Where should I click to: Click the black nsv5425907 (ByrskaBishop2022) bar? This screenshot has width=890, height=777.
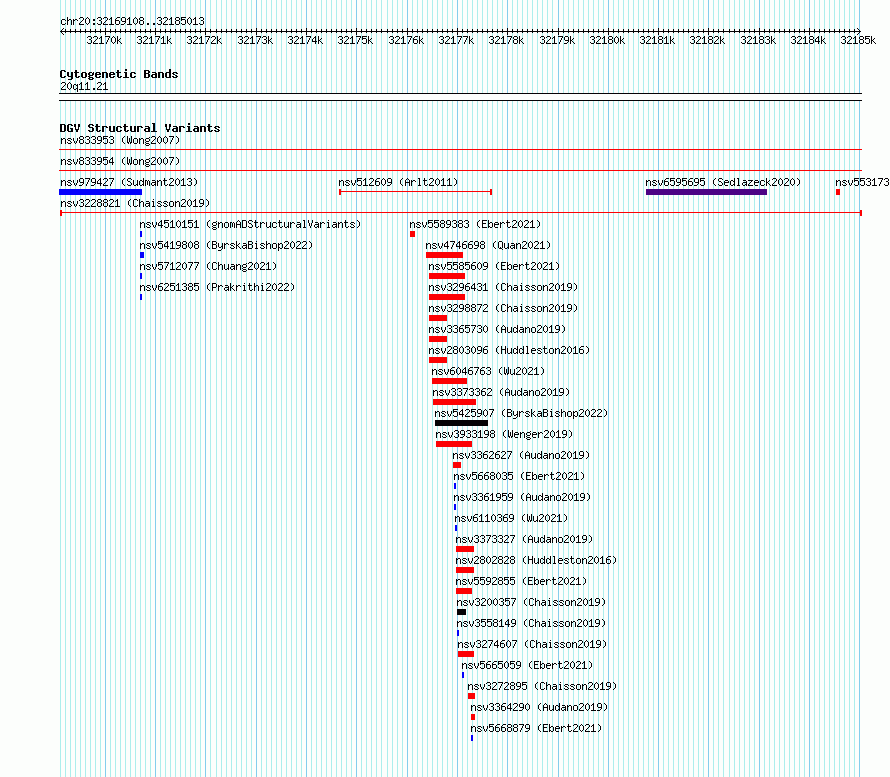point(461,423)
